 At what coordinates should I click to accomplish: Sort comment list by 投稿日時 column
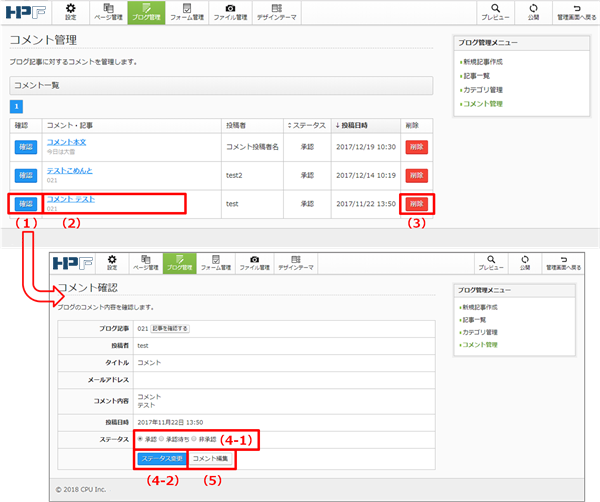[355, 125]
